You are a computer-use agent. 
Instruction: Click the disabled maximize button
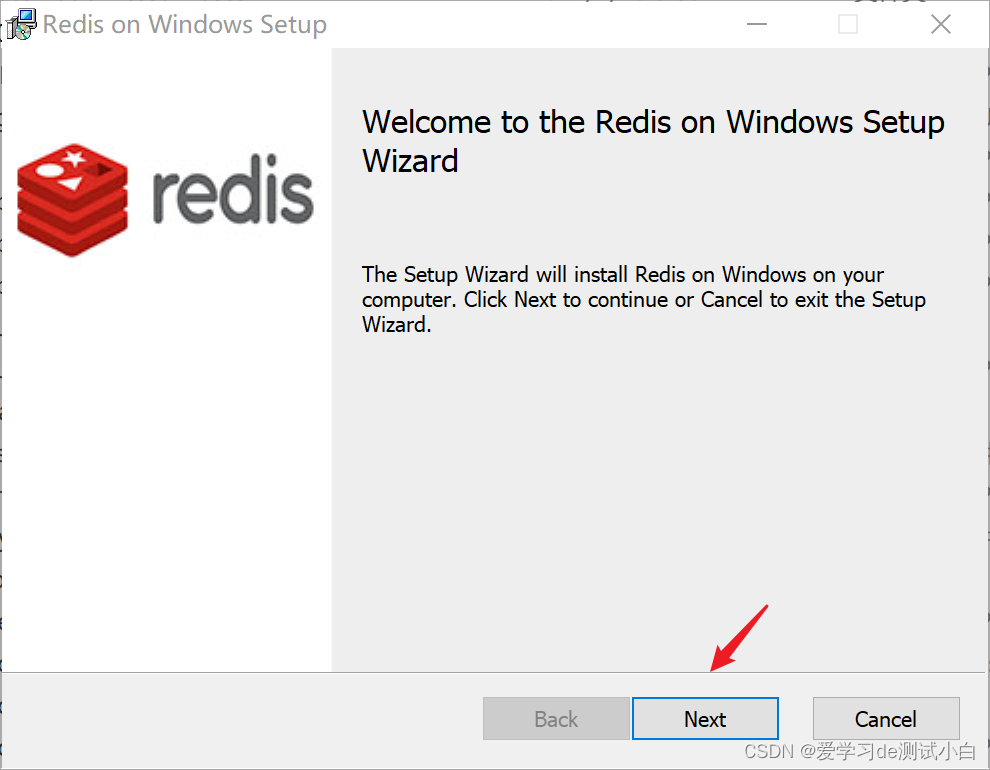click(x=848, y=25)
